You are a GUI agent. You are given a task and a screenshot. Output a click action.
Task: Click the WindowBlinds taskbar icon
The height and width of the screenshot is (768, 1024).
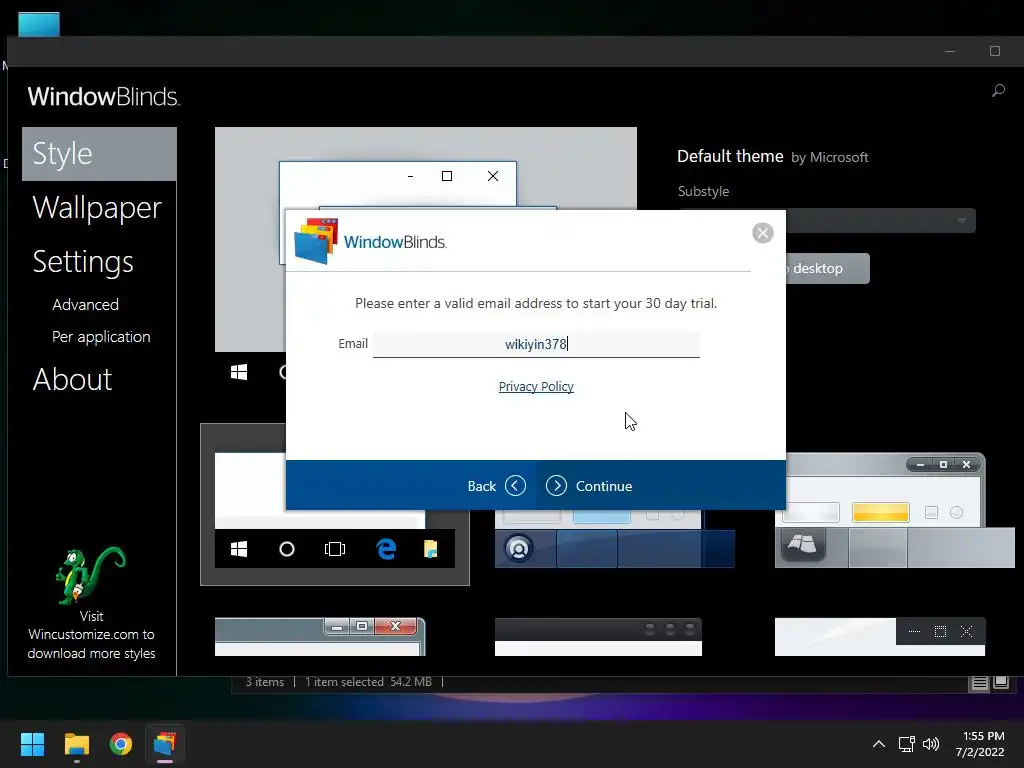[165, 744]
